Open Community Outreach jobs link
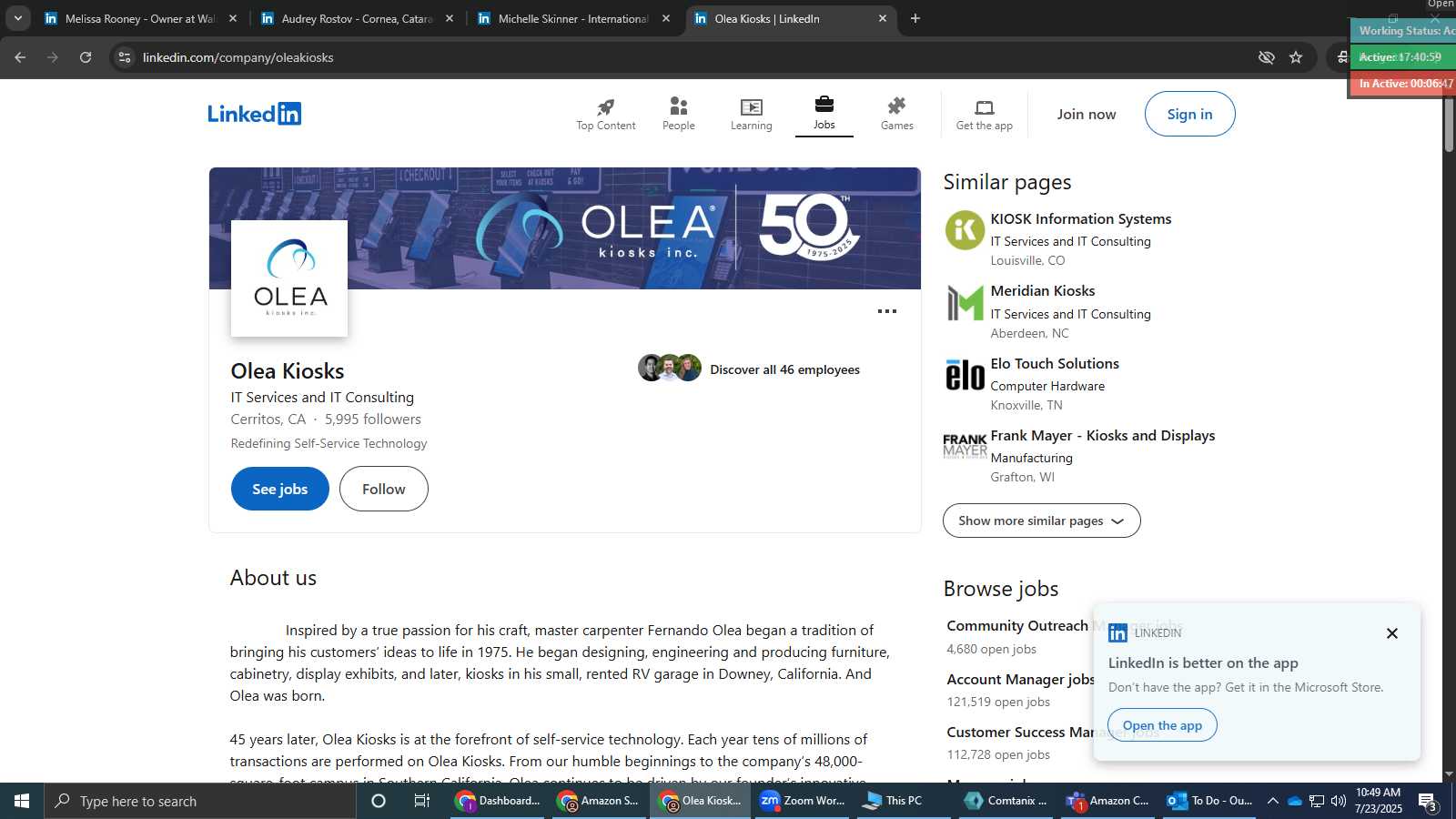The height and width of the screenshot is (819, 1456). (x=1017, y=626)
